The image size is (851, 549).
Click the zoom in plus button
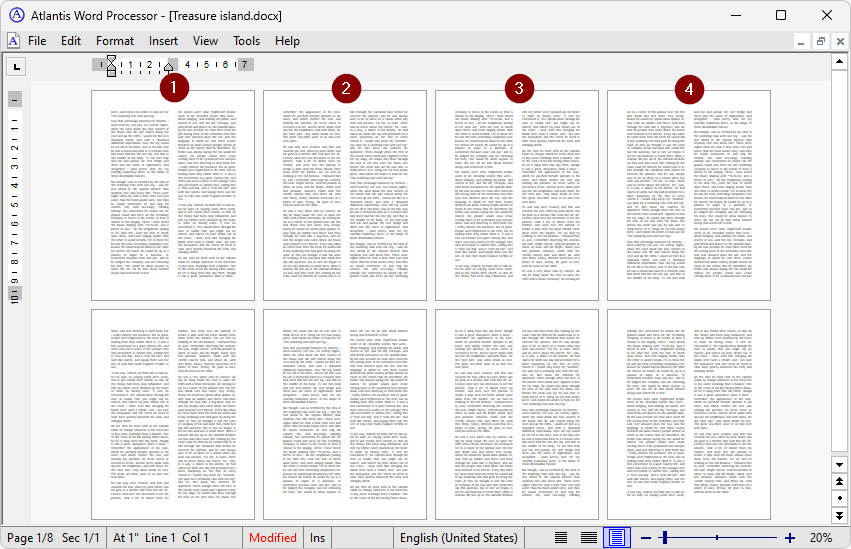[x=790, y=538]
